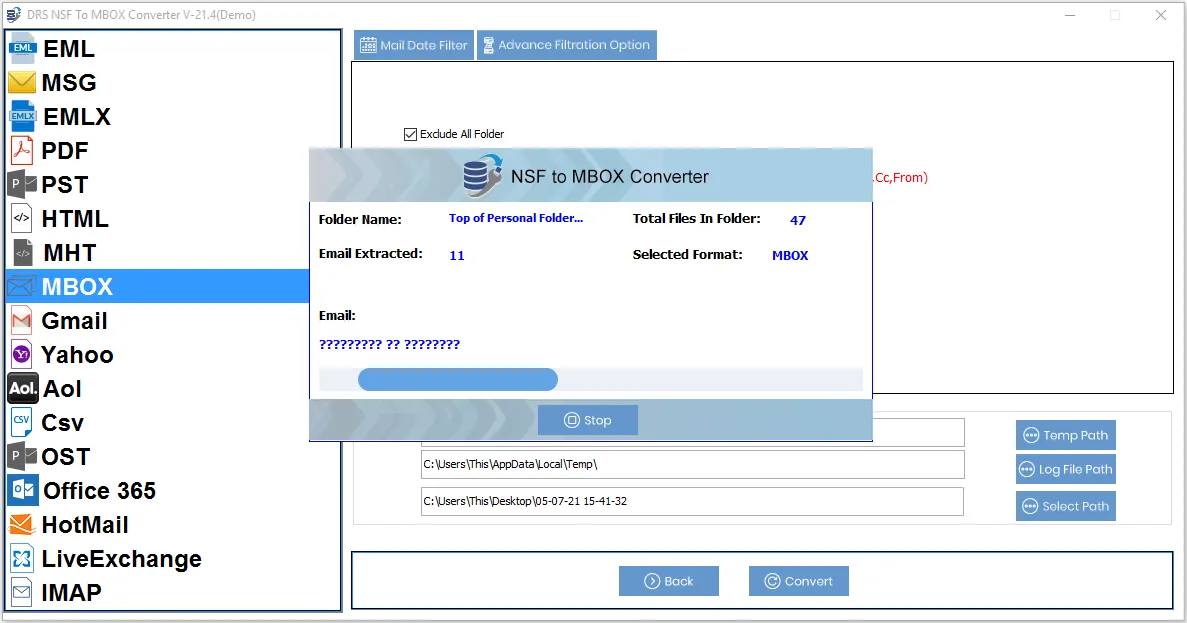
Task: Select the HotMail icon
Action: (x=22, y=525)
